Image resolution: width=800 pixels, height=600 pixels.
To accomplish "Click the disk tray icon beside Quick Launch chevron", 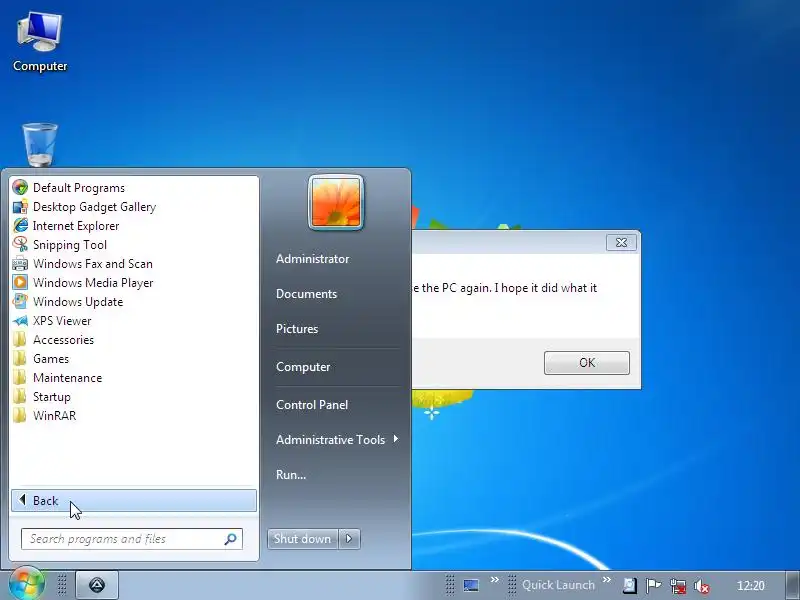I will coord(630,585).
